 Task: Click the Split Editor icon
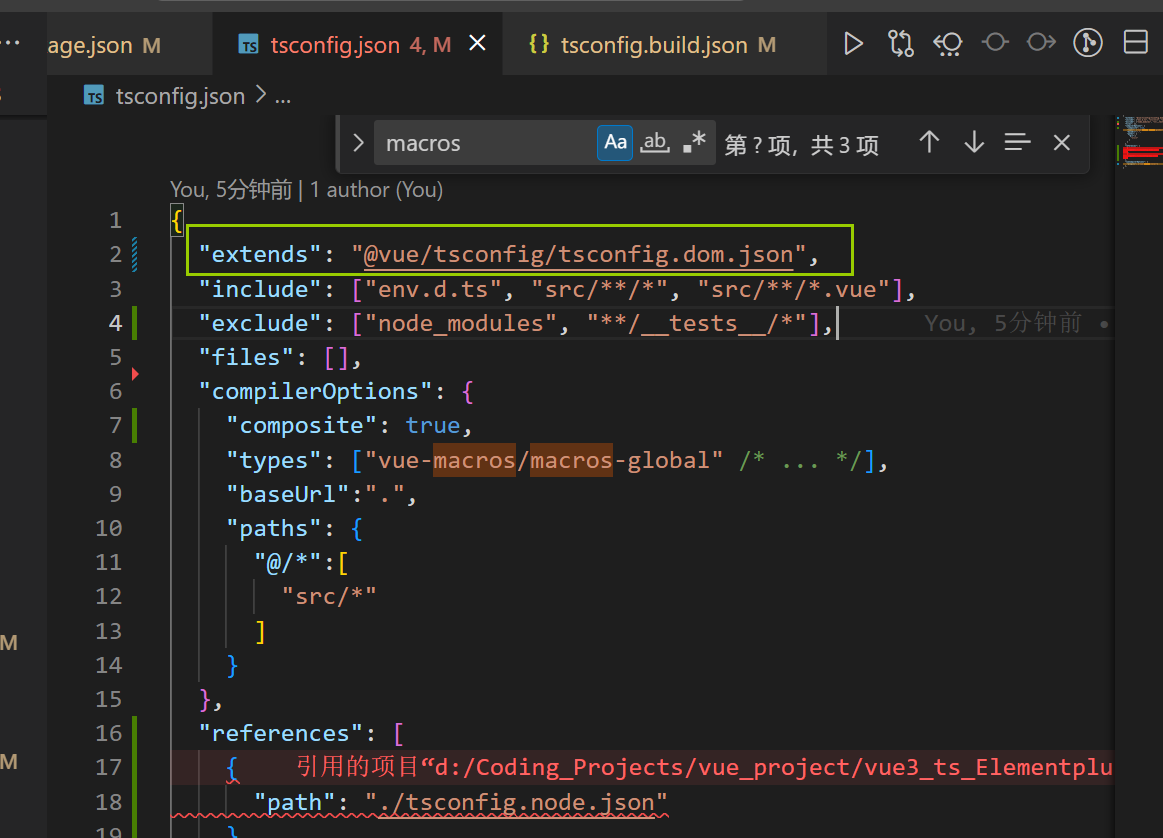1134,43
